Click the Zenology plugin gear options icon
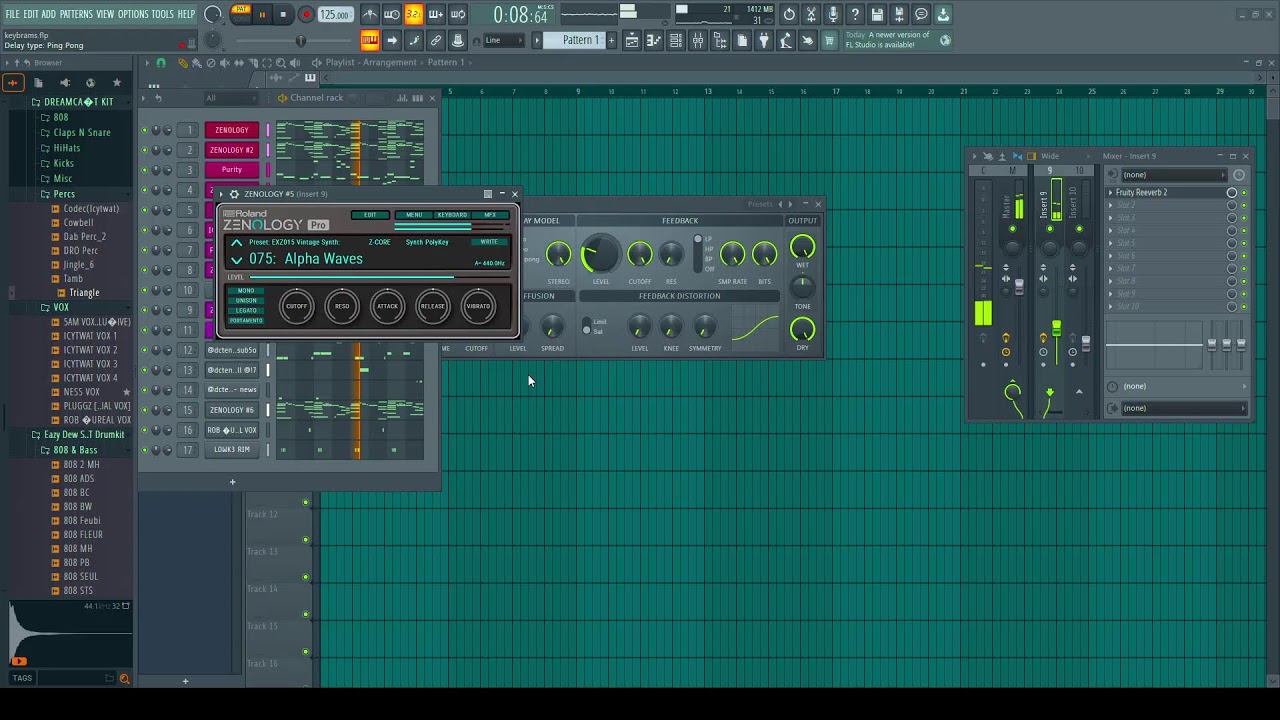 click(x=234, y=194)
